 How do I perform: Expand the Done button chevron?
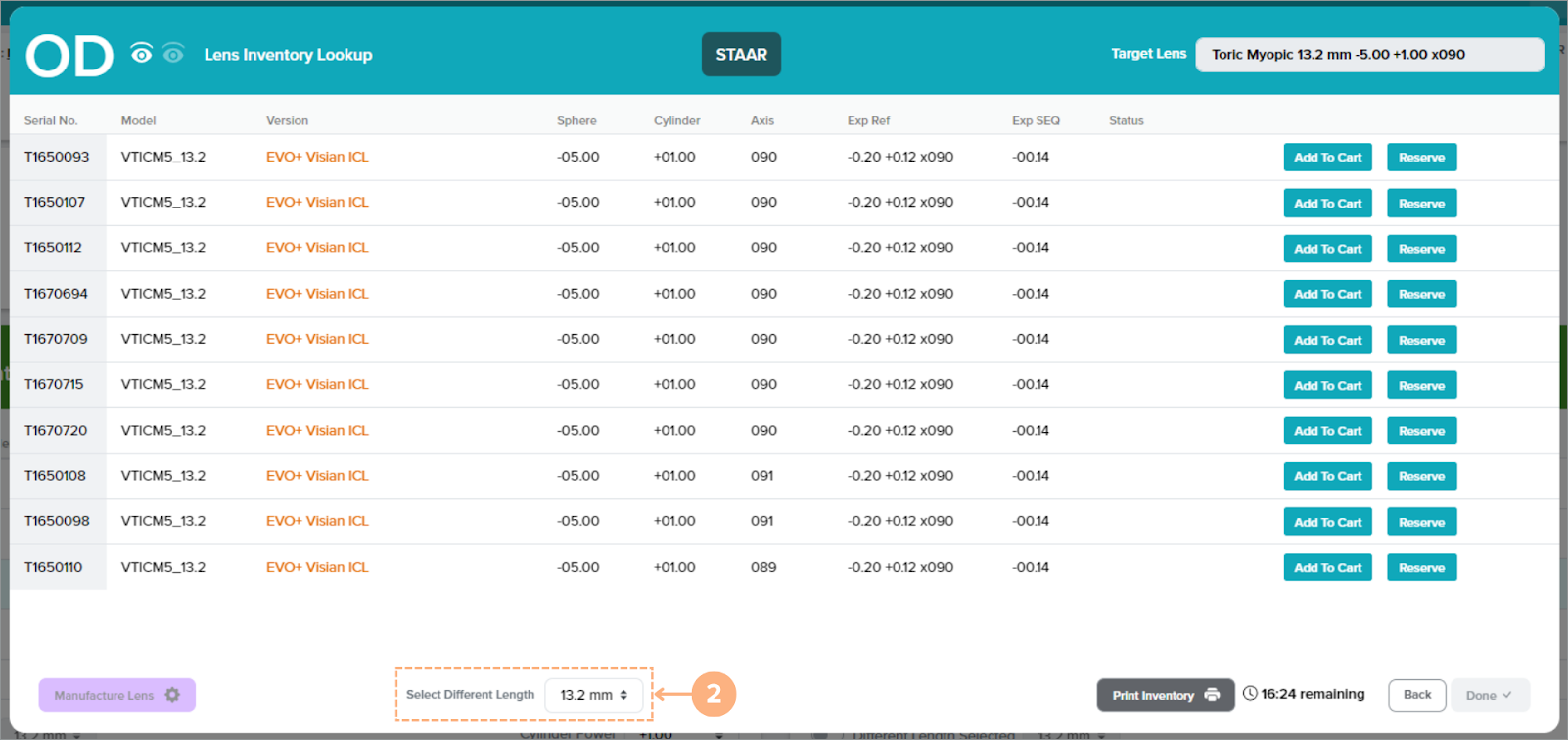pos(1507,695)
